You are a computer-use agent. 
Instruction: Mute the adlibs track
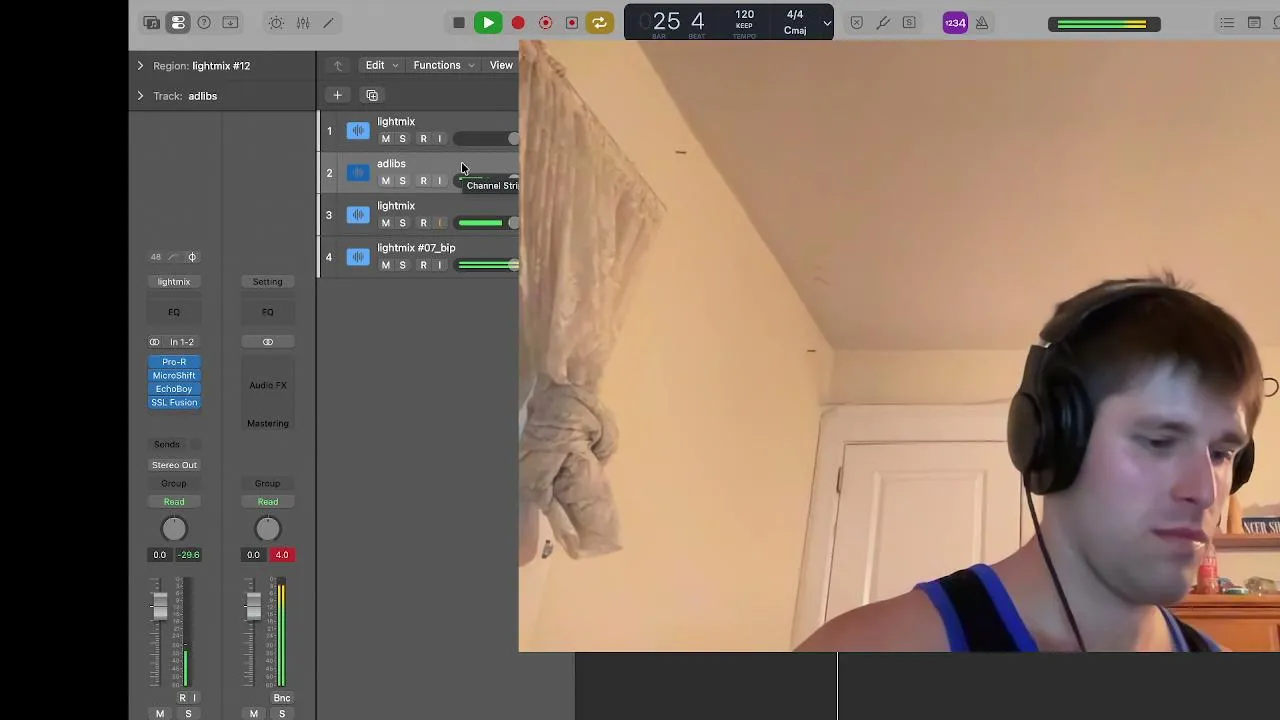pos(385,181)
